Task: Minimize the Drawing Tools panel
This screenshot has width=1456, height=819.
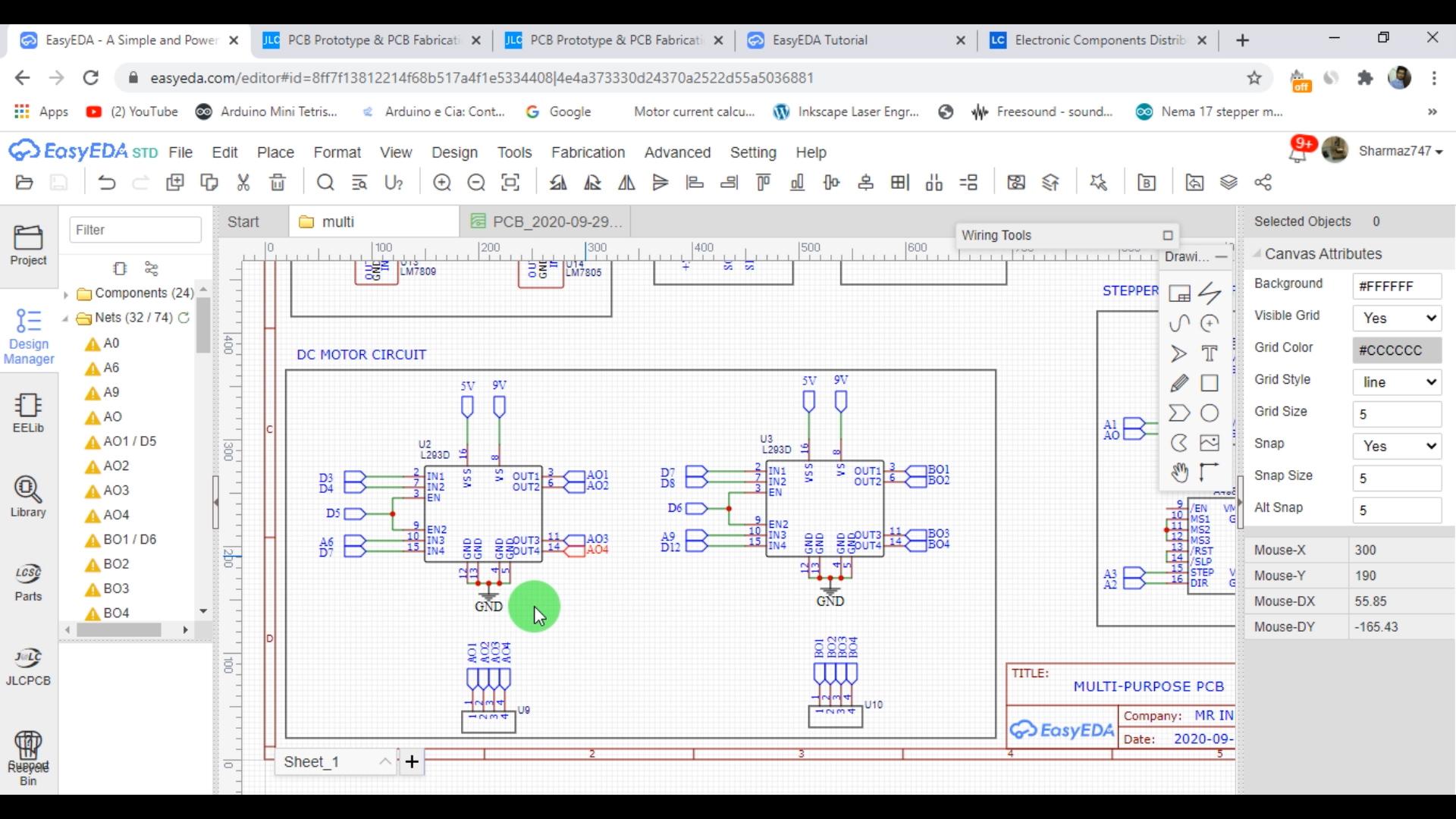Action: (1221, 257)
